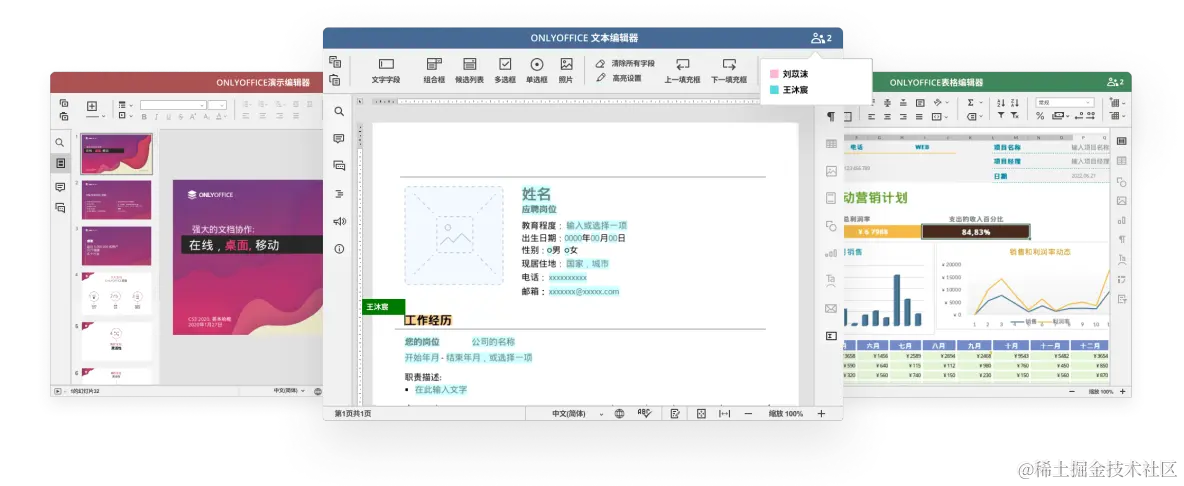This screenshot has height=486, width=1184.
Task: Open font size combo box in presentation editor
Action: 217,105
